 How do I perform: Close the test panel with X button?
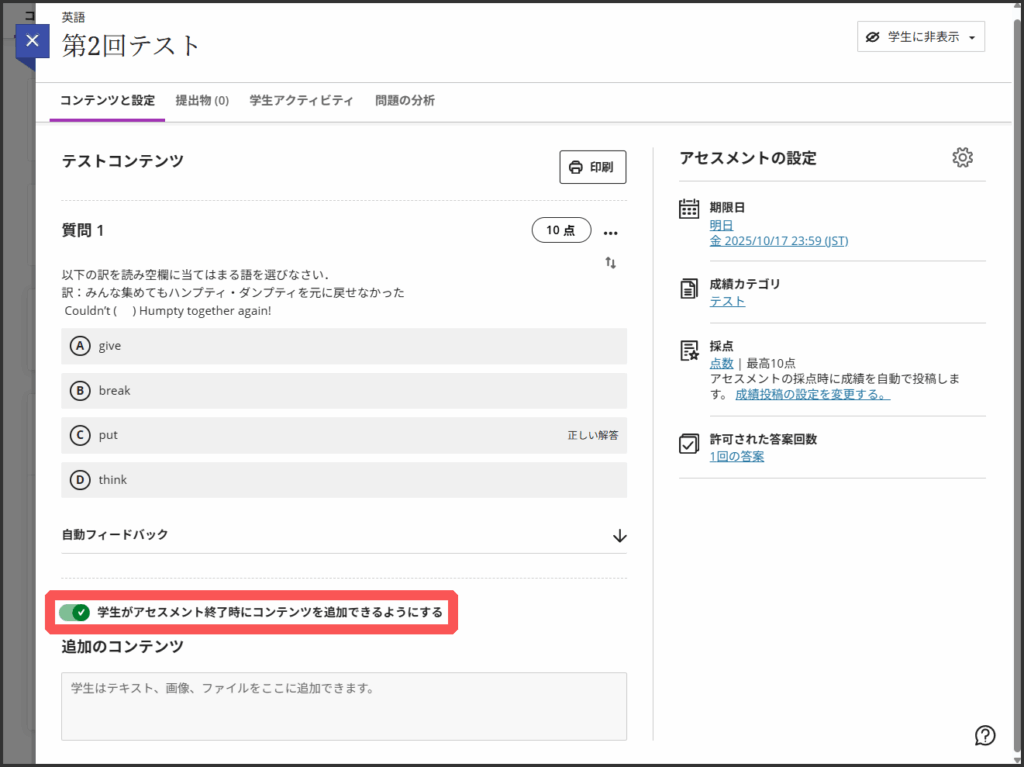tap(32, 41)
